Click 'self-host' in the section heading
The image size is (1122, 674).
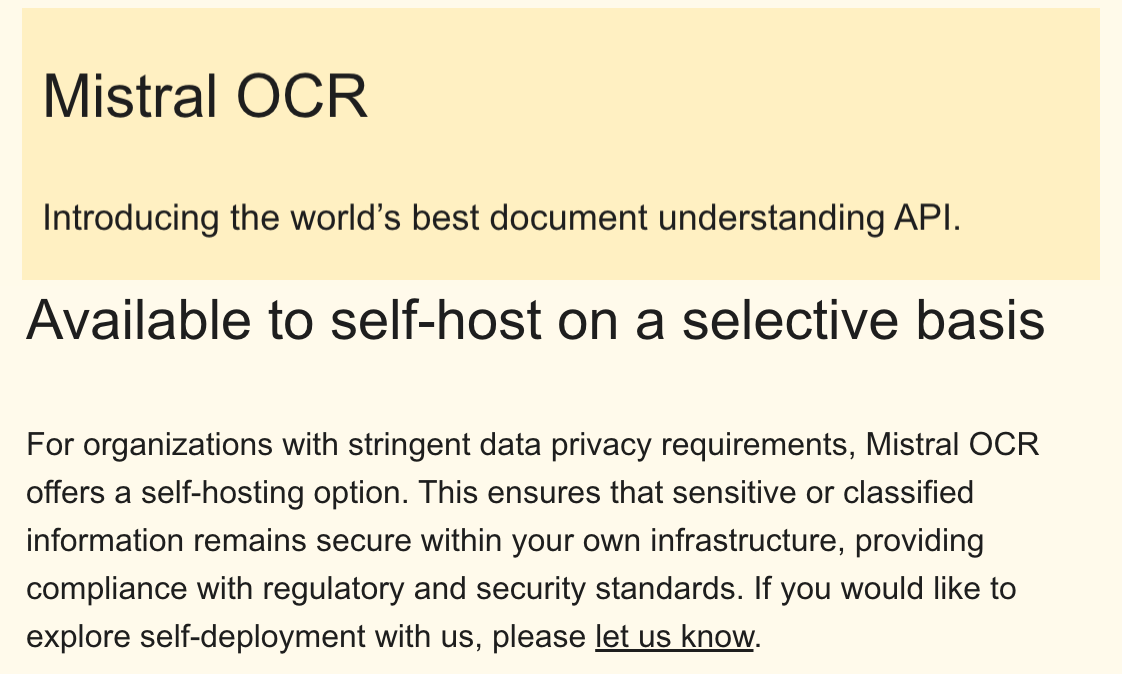[436, 321]
